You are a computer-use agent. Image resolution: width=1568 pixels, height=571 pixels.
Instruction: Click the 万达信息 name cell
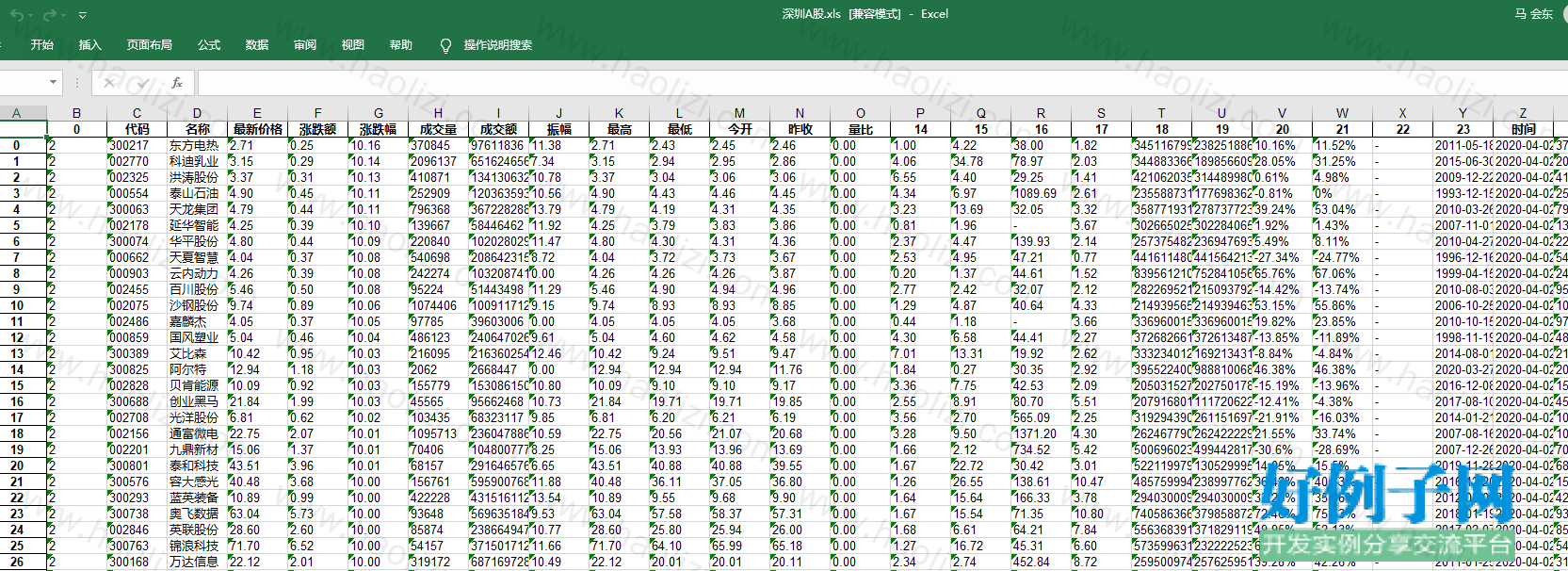[197, 562]
